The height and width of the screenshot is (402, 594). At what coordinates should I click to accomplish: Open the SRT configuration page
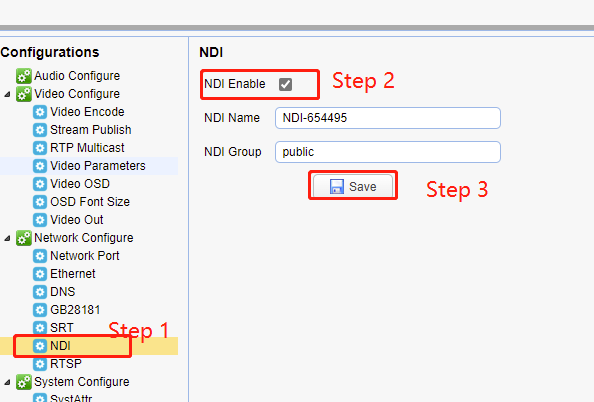pyautogui.click(x=62, y=328)
